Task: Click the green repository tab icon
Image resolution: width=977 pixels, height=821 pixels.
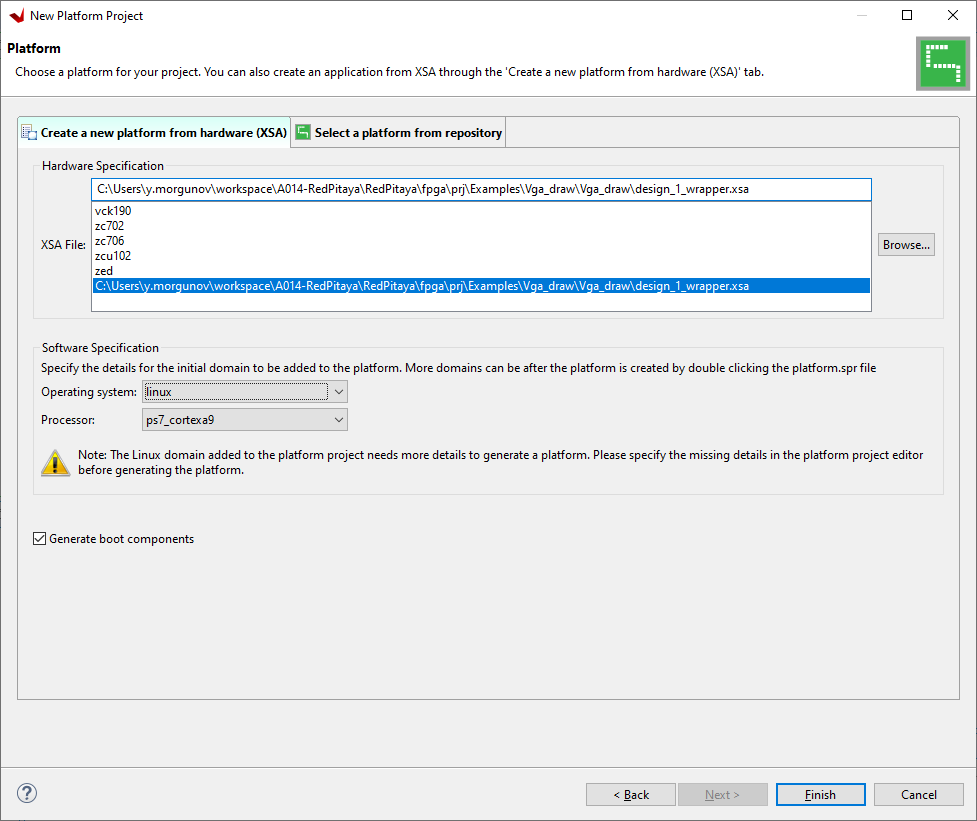Action: [303, 132]
